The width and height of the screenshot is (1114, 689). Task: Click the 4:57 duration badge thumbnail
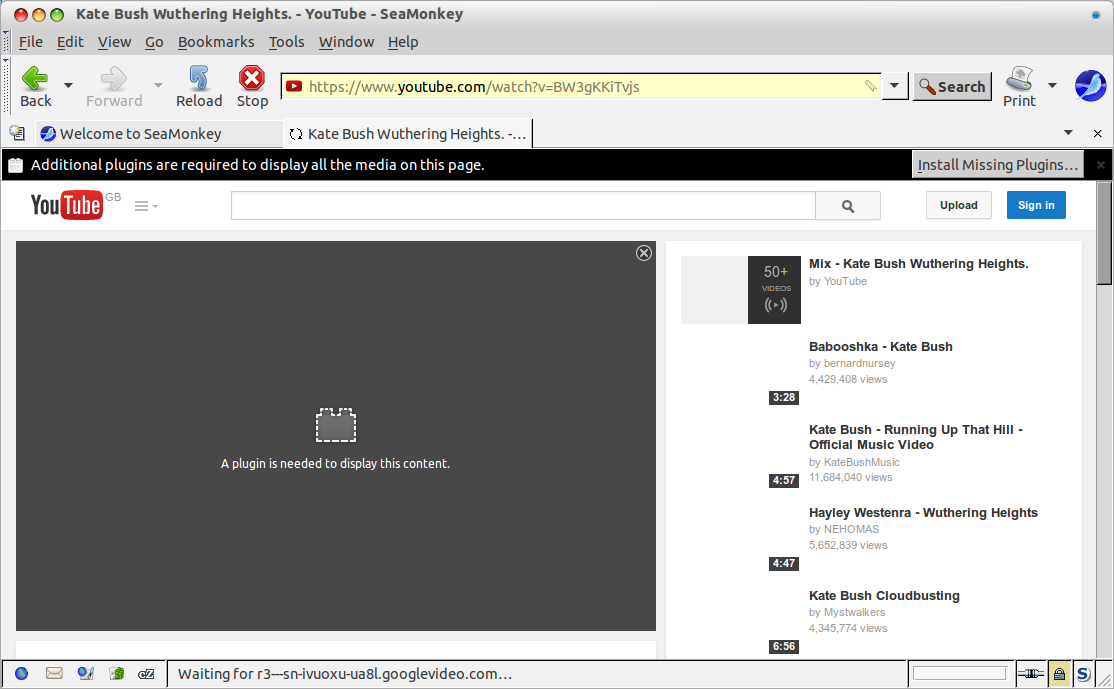[x=784, y=480]
